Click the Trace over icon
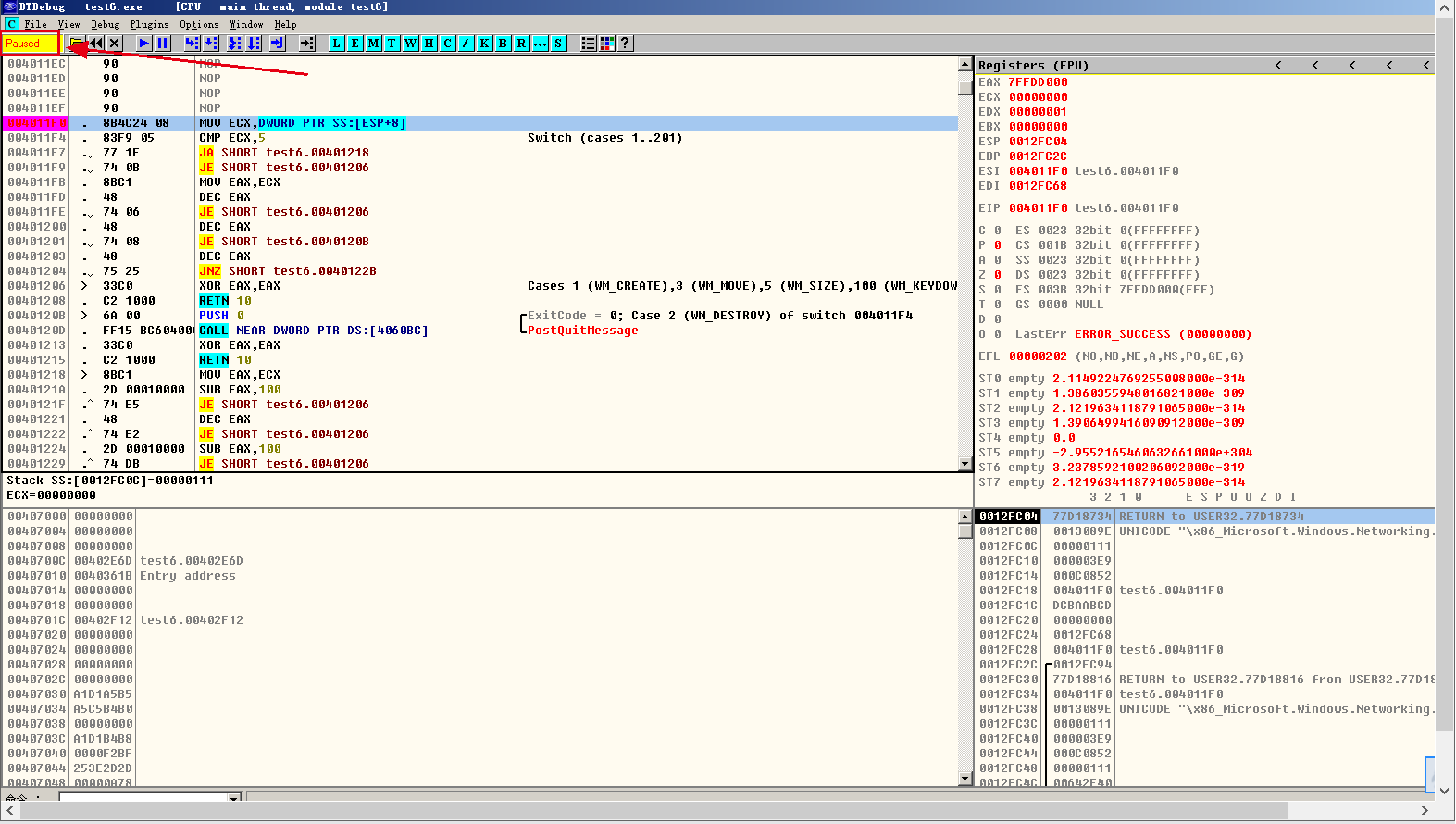Viewport: 1456px width, 824px height. click(x=255, y=44)
